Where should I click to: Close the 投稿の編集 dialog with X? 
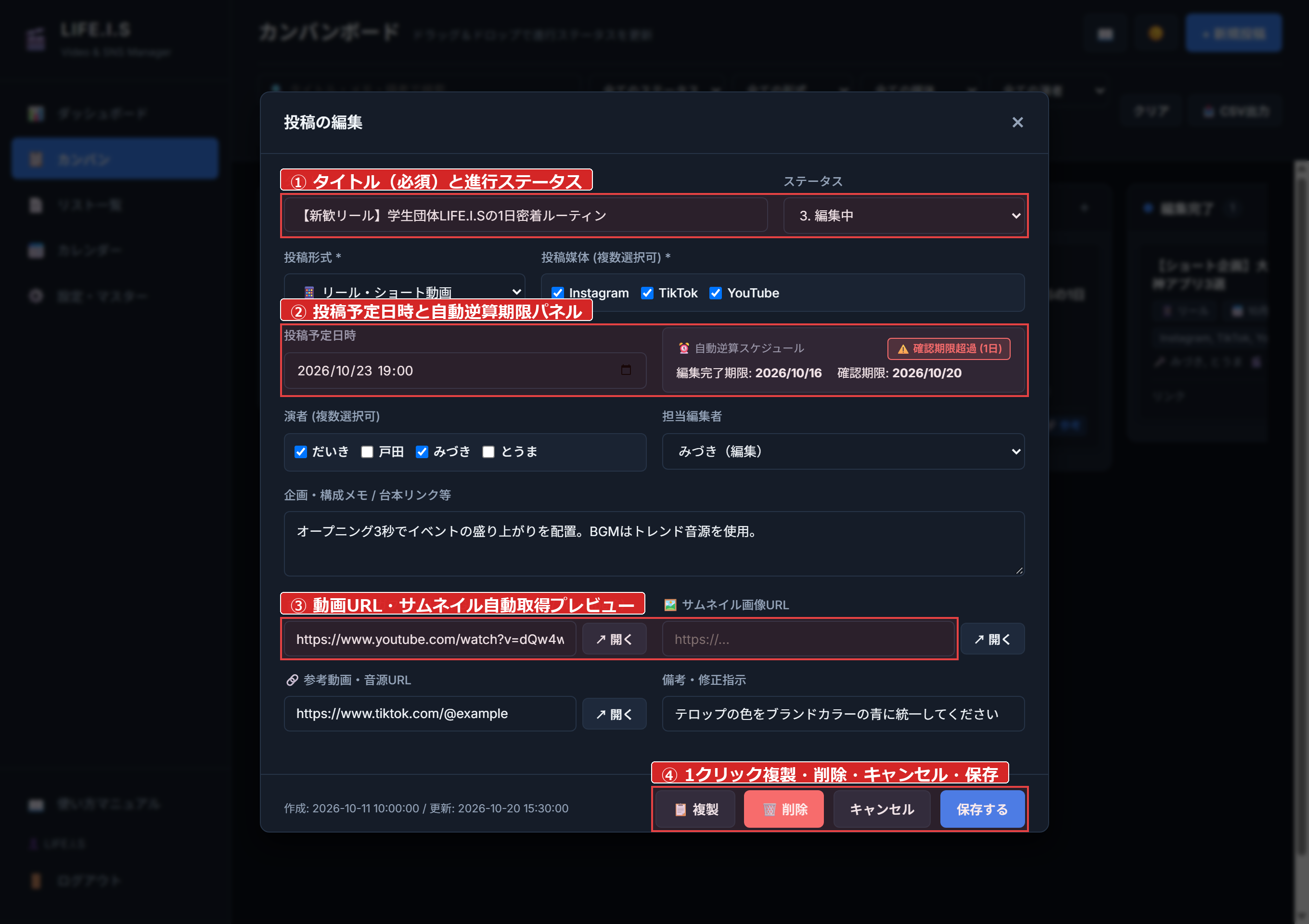(1017, 123)
